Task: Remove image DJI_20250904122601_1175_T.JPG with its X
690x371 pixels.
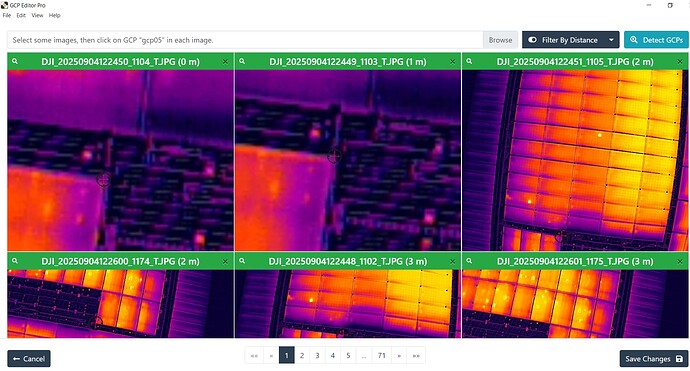Action: click(680, 261)
